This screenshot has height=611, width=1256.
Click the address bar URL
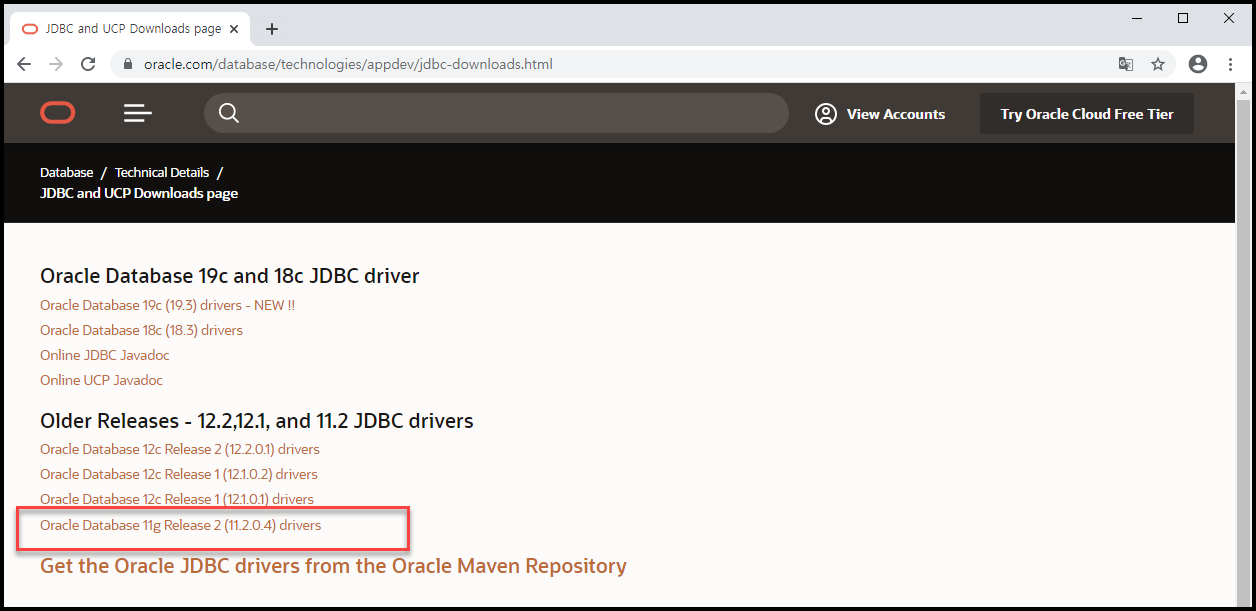348,64
